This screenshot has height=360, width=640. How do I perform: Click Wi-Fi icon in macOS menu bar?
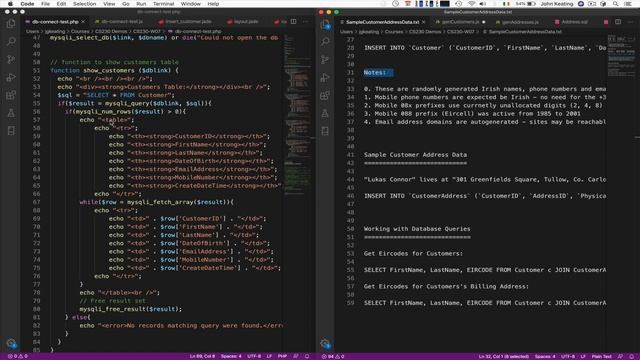coord(472,4)
